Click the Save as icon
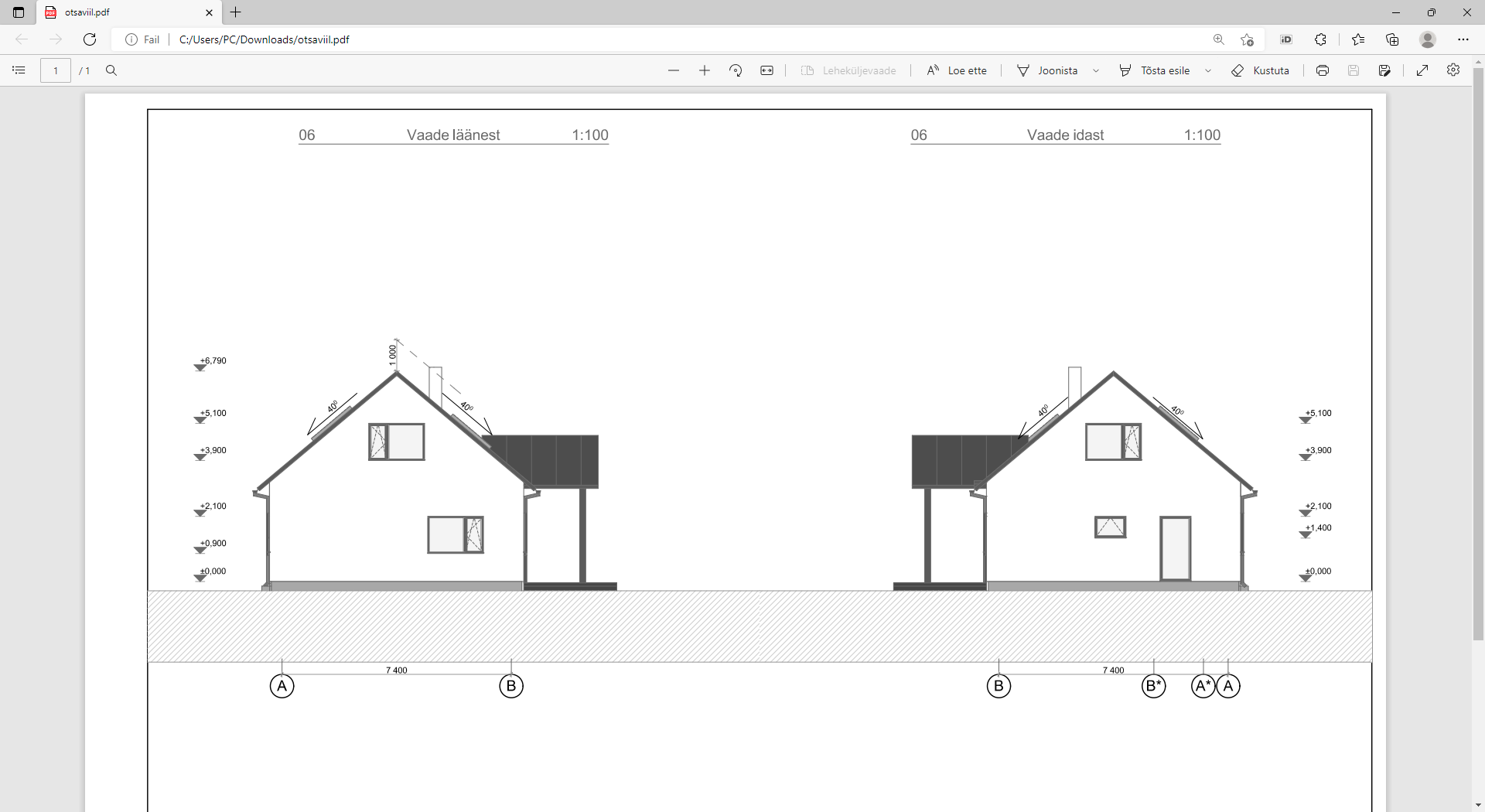The image size is (1485, 812). (1384, 70)
